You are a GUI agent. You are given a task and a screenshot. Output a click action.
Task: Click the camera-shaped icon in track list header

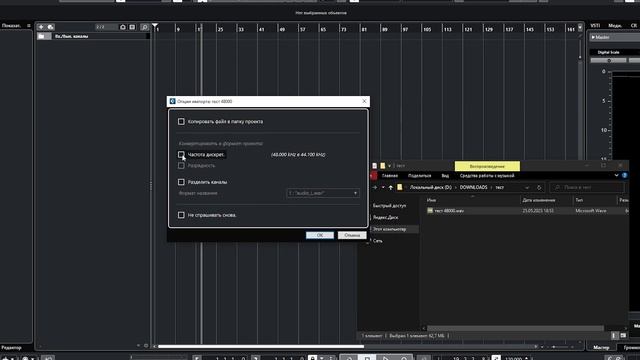[x=122, y=27]
